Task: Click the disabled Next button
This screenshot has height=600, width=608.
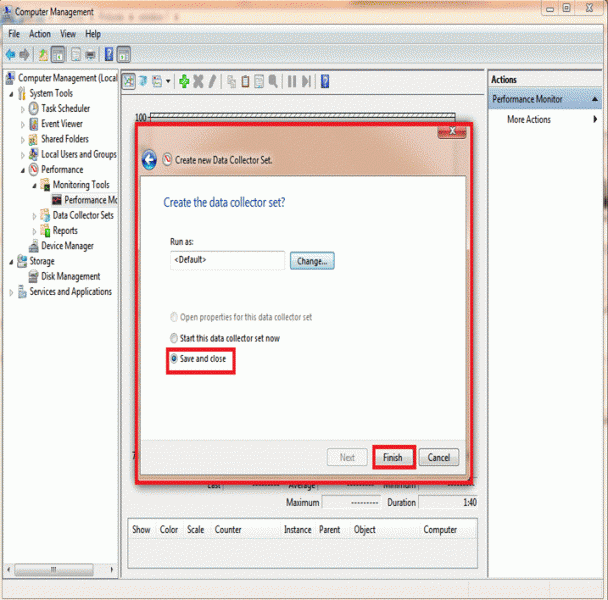Action: click(347, 457)
